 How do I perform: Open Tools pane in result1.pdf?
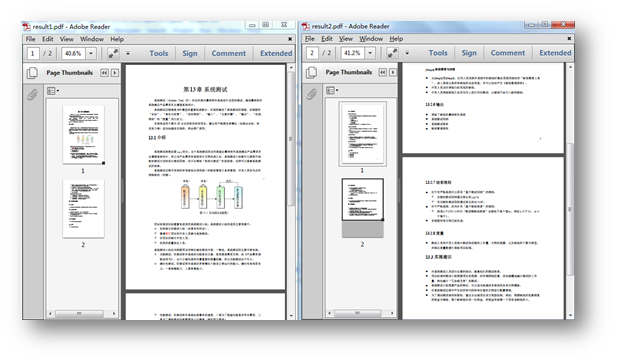[x=159, y=54]
